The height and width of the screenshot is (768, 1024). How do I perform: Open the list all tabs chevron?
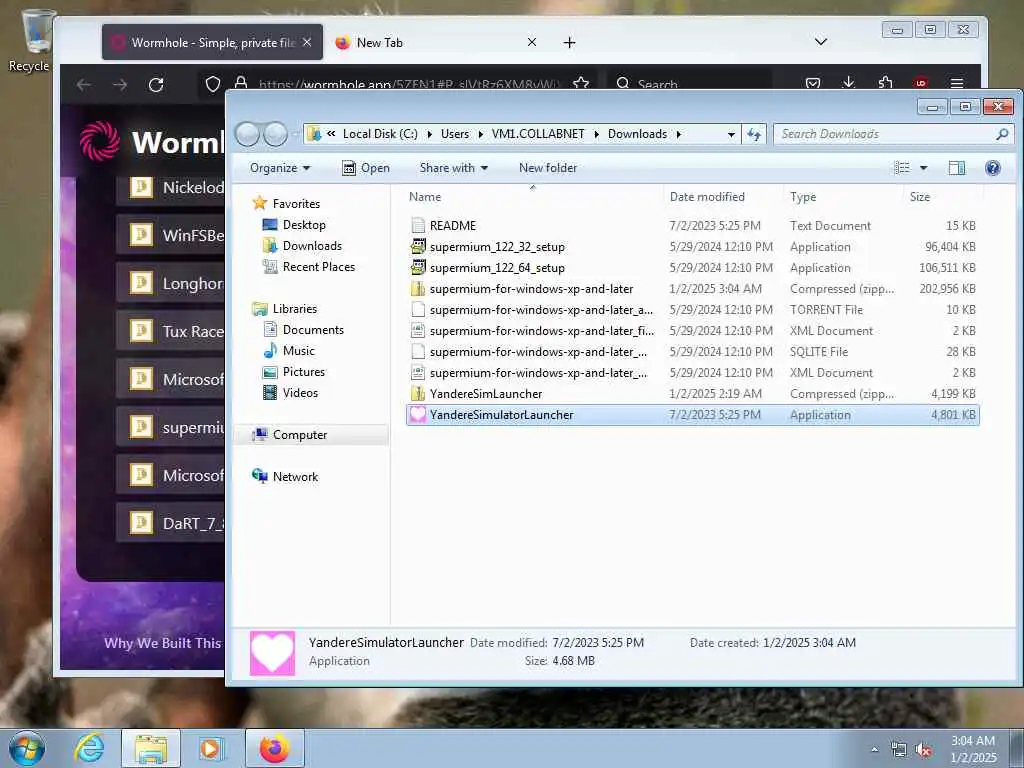click(x=821, y=42)
